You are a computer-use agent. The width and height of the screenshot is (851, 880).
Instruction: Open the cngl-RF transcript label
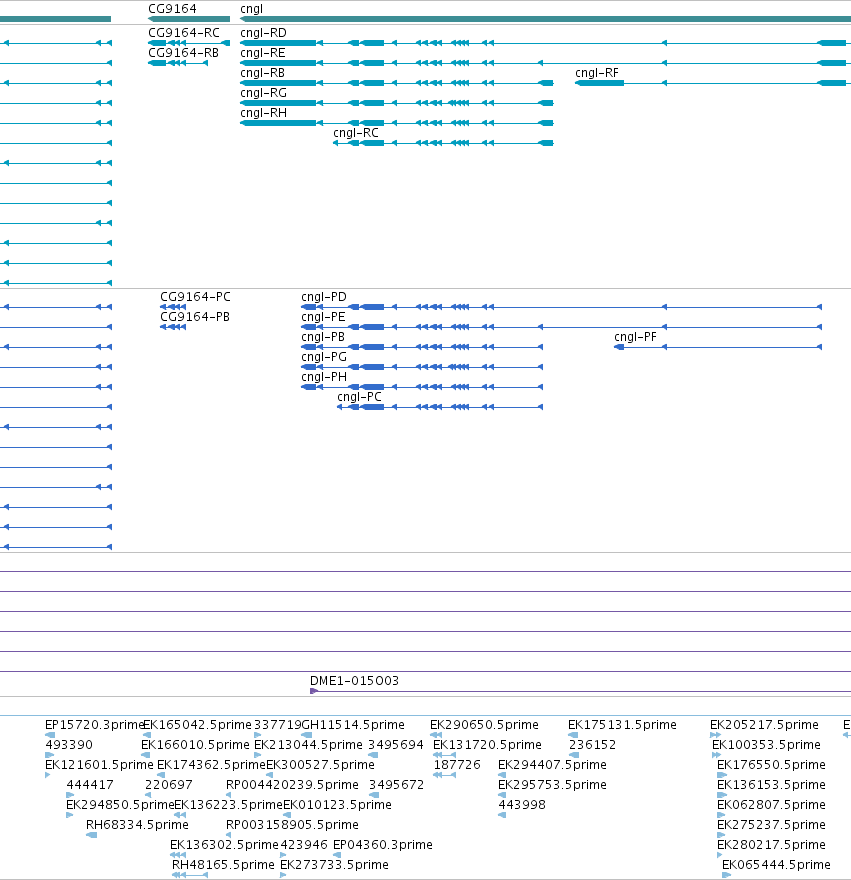tap(597, 73)
